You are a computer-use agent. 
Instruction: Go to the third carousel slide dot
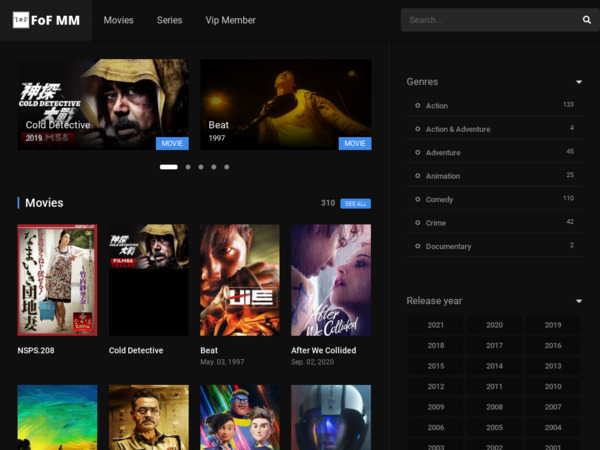pyautogui.click(x=201, y=167)
